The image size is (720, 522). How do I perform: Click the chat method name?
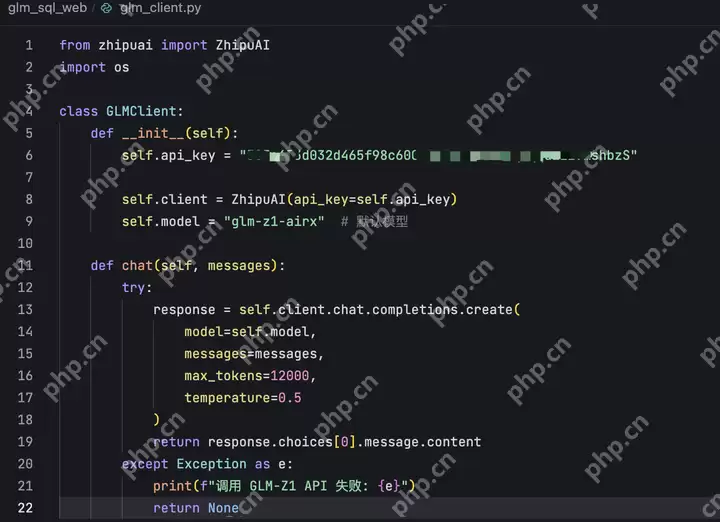point(137,265)
